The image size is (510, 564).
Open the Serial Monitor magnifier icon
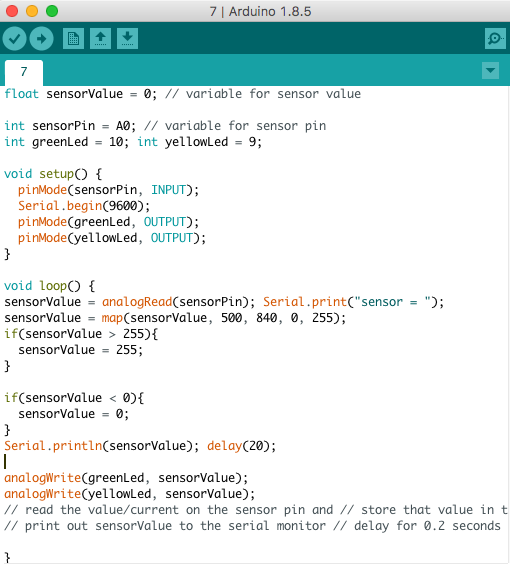(x=495, y=38)
